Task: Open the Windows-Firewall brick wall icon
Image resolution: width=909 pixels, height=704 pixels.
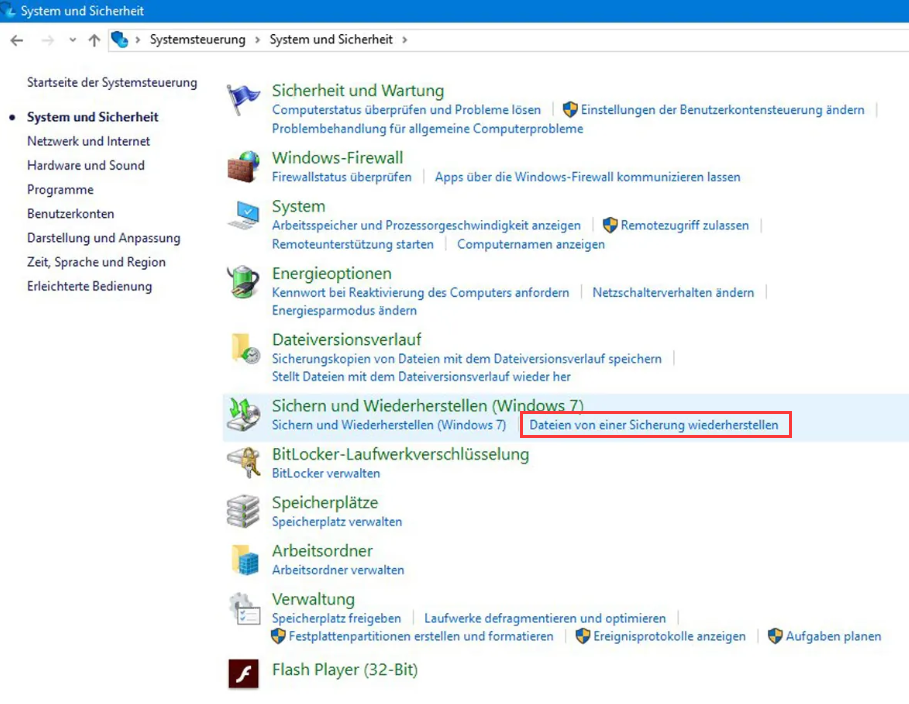Action: pos(244,166)
